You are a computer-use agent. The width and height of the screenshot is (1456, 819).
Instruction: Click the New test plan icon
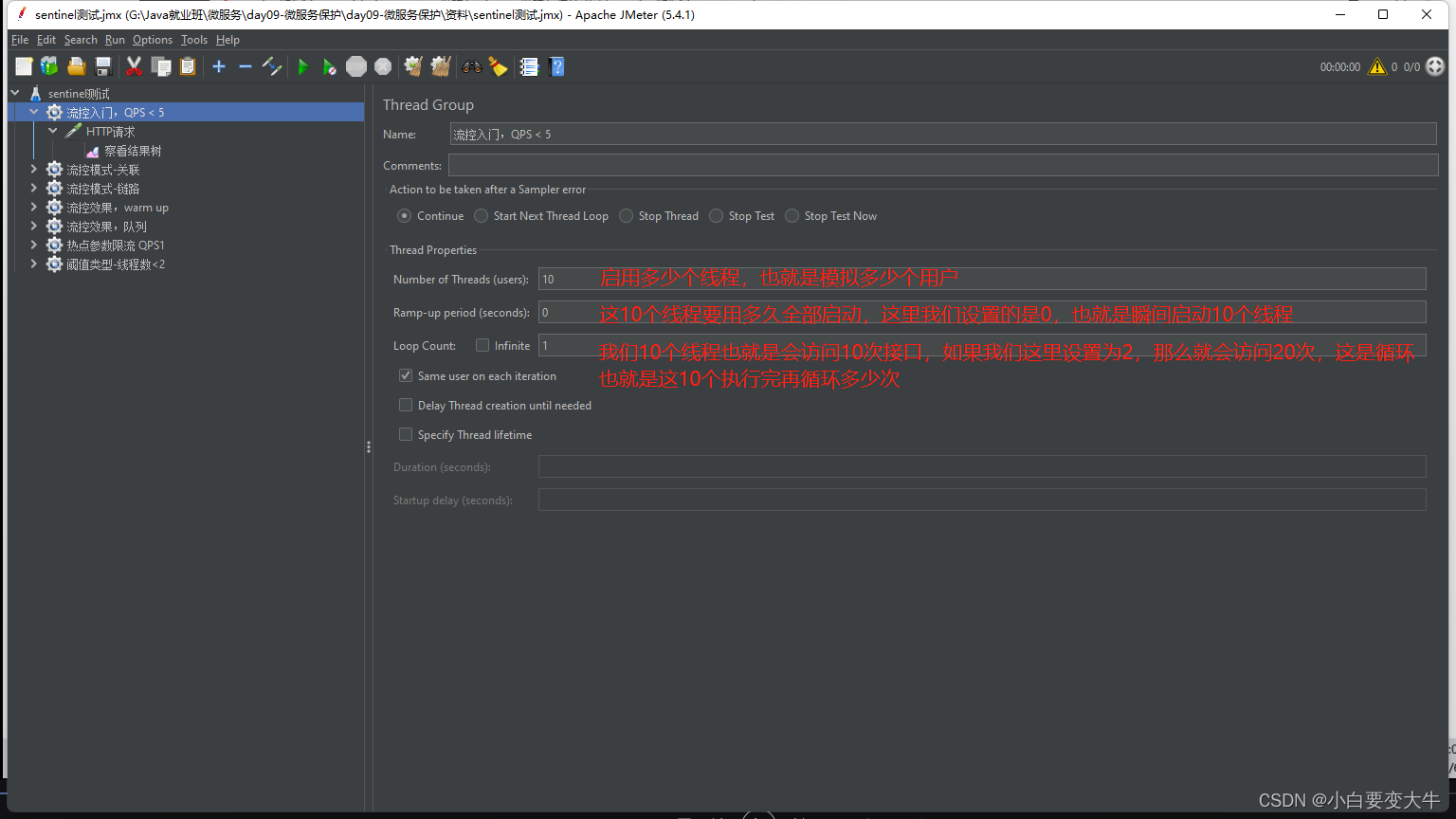coord(24,66)
